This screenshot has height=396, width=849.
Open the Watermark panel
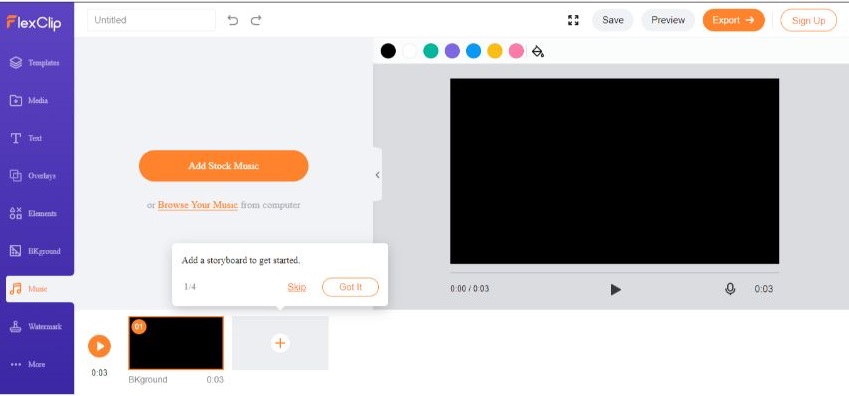37,327
